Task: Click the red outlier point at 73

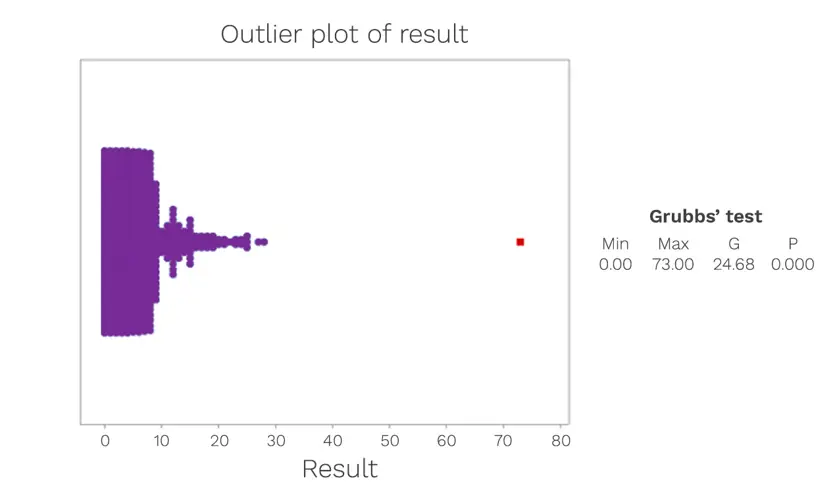Action: [520, 242]
